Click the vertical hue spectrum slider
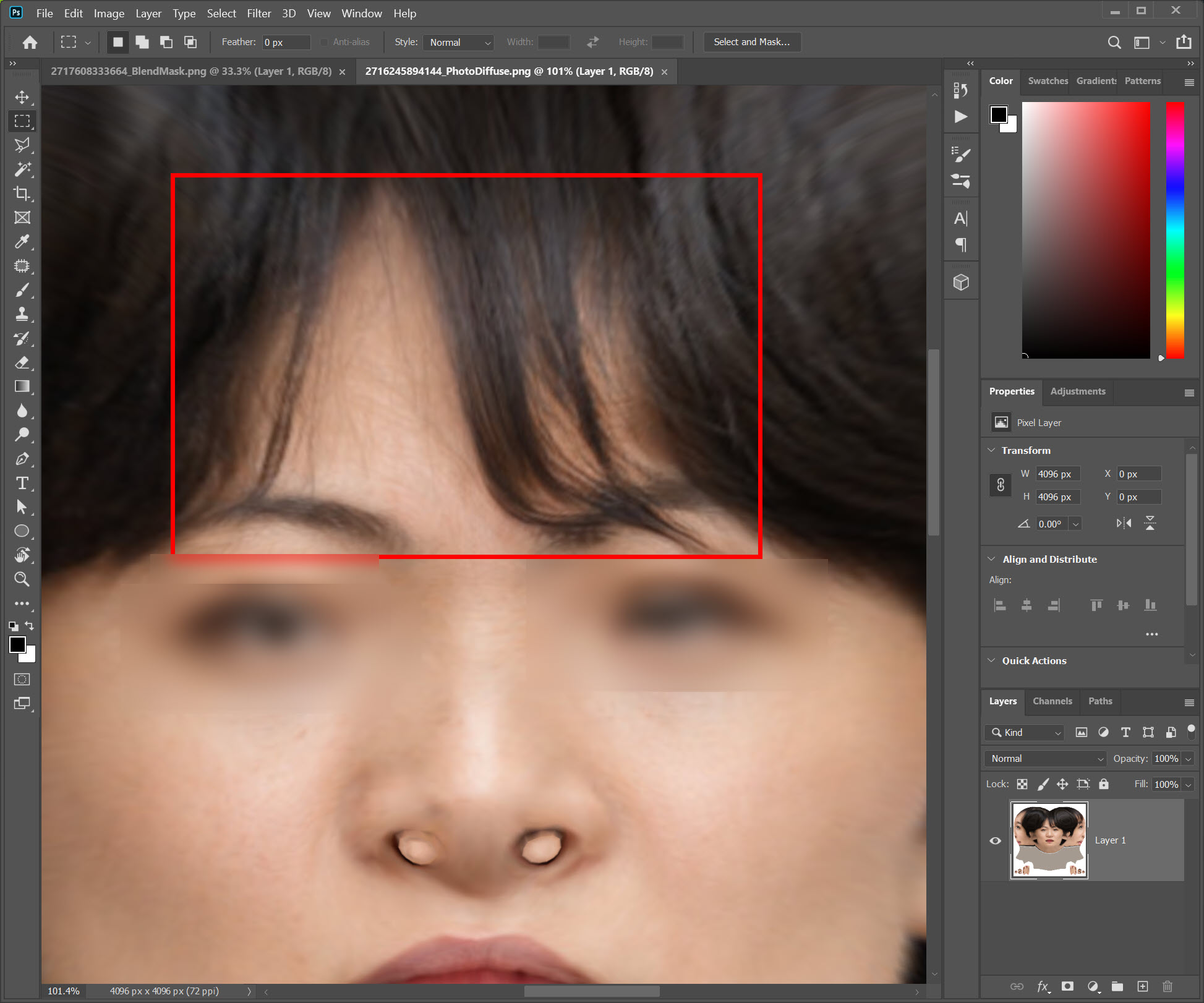1204x1003 pixels. (x=1175, y=229)
